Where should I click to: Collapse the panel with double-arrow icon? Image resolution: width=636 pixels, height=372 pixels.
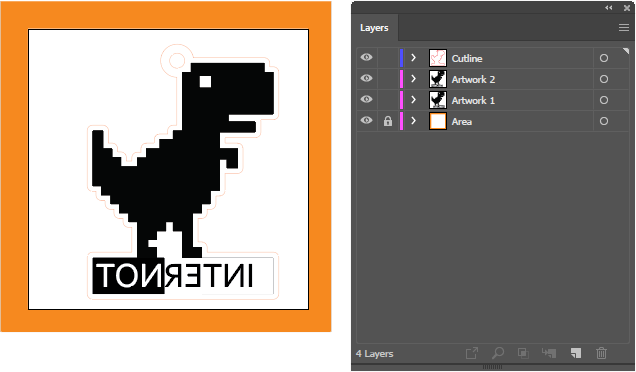pyautogui.click(x=608, y=8)
